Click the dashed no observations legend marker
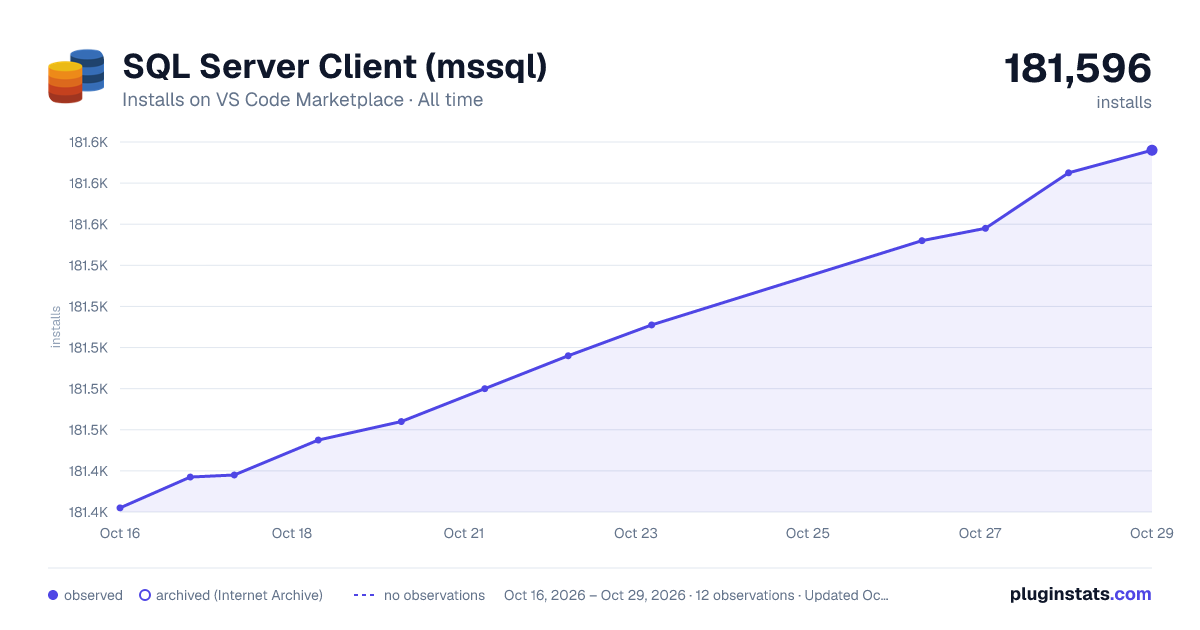The width and height of the screenshot is (1200, 630). coord(363,595)
